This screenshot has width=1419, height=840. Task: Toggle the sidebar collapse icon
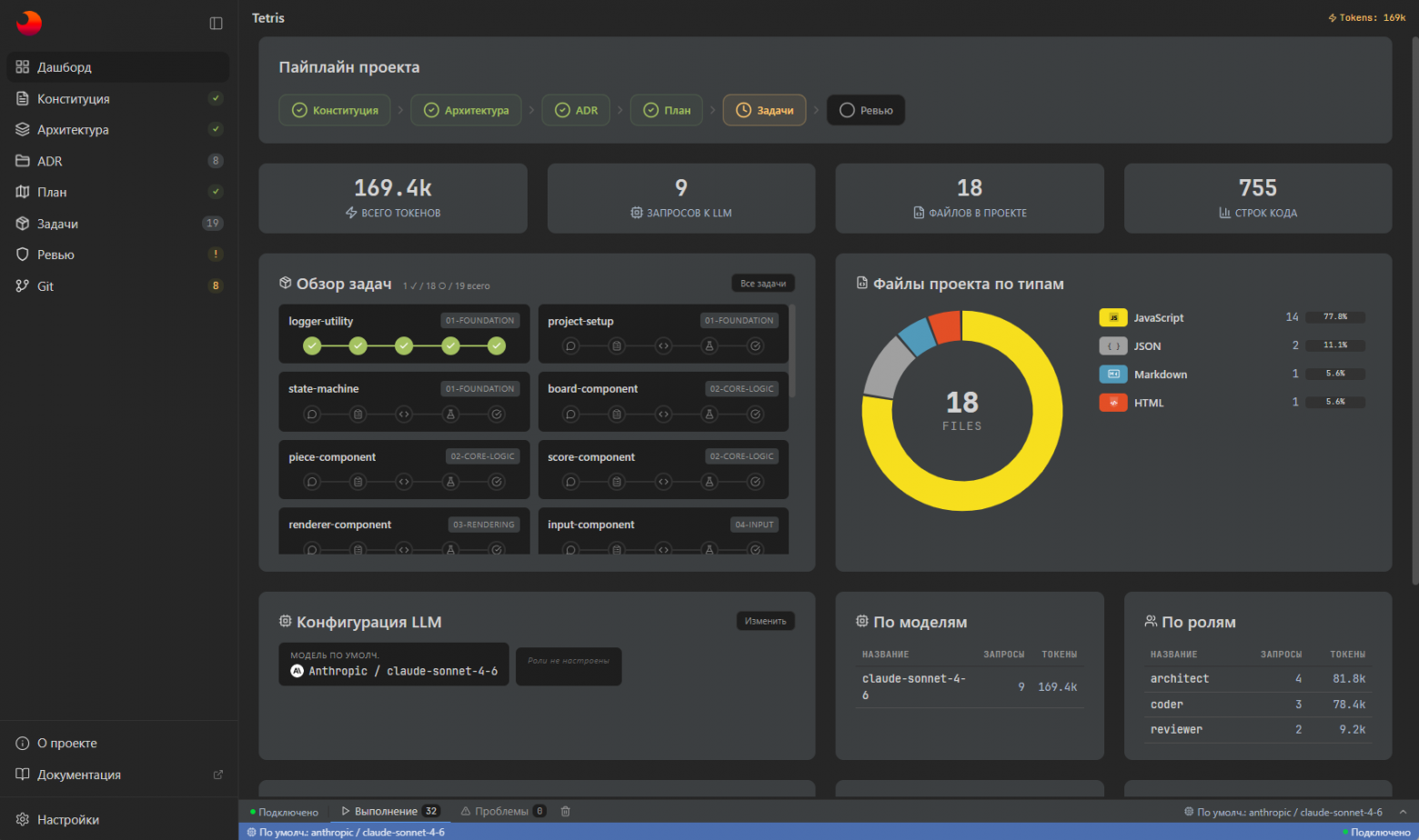[216, 24]
